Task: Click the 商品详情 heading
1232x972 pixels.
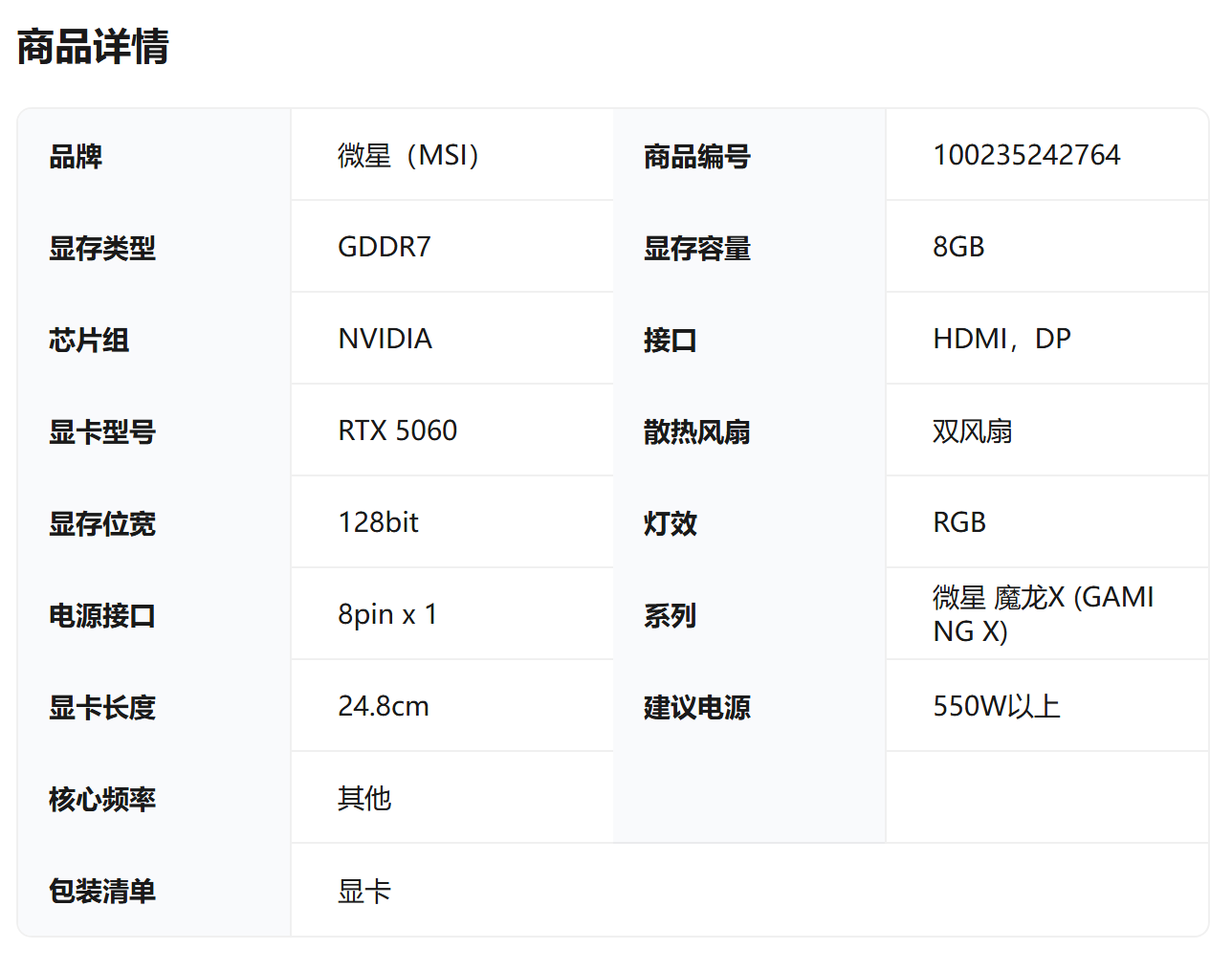Action: 93,47
